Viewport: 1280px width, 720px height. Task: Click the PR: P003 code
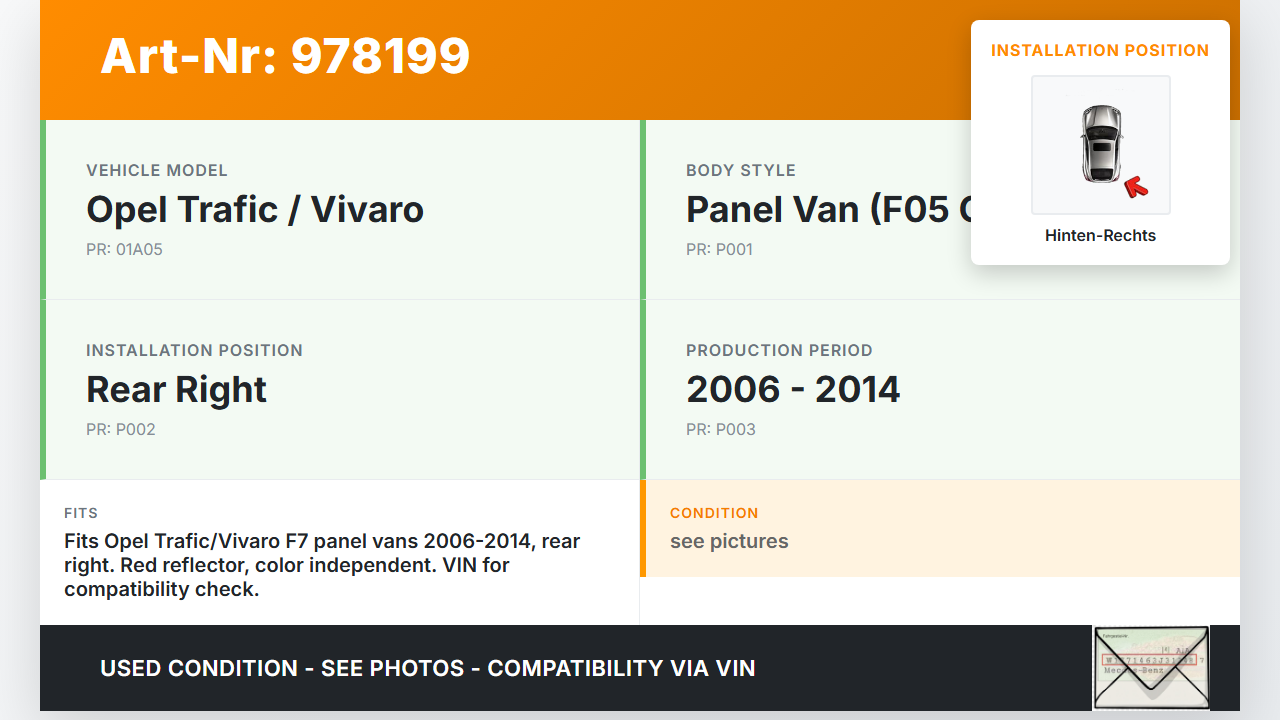[x=721, y=430]
